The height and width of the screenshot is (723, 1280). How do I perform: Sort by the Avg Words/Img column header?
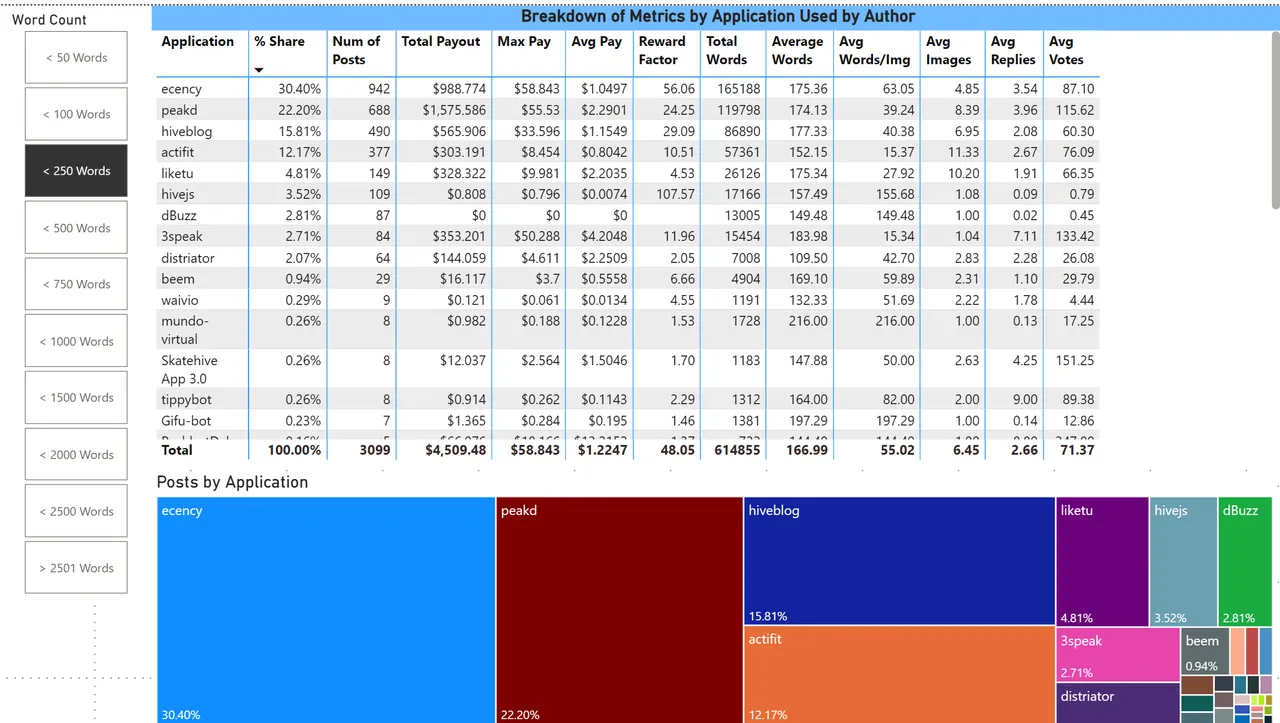tap(874, 50)
